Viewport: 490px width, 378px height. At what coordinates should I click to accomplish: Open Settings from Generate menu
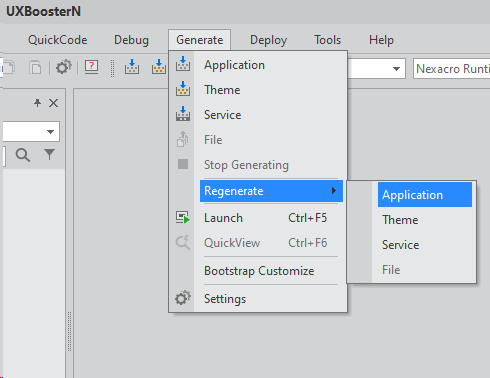click(258, 299)
